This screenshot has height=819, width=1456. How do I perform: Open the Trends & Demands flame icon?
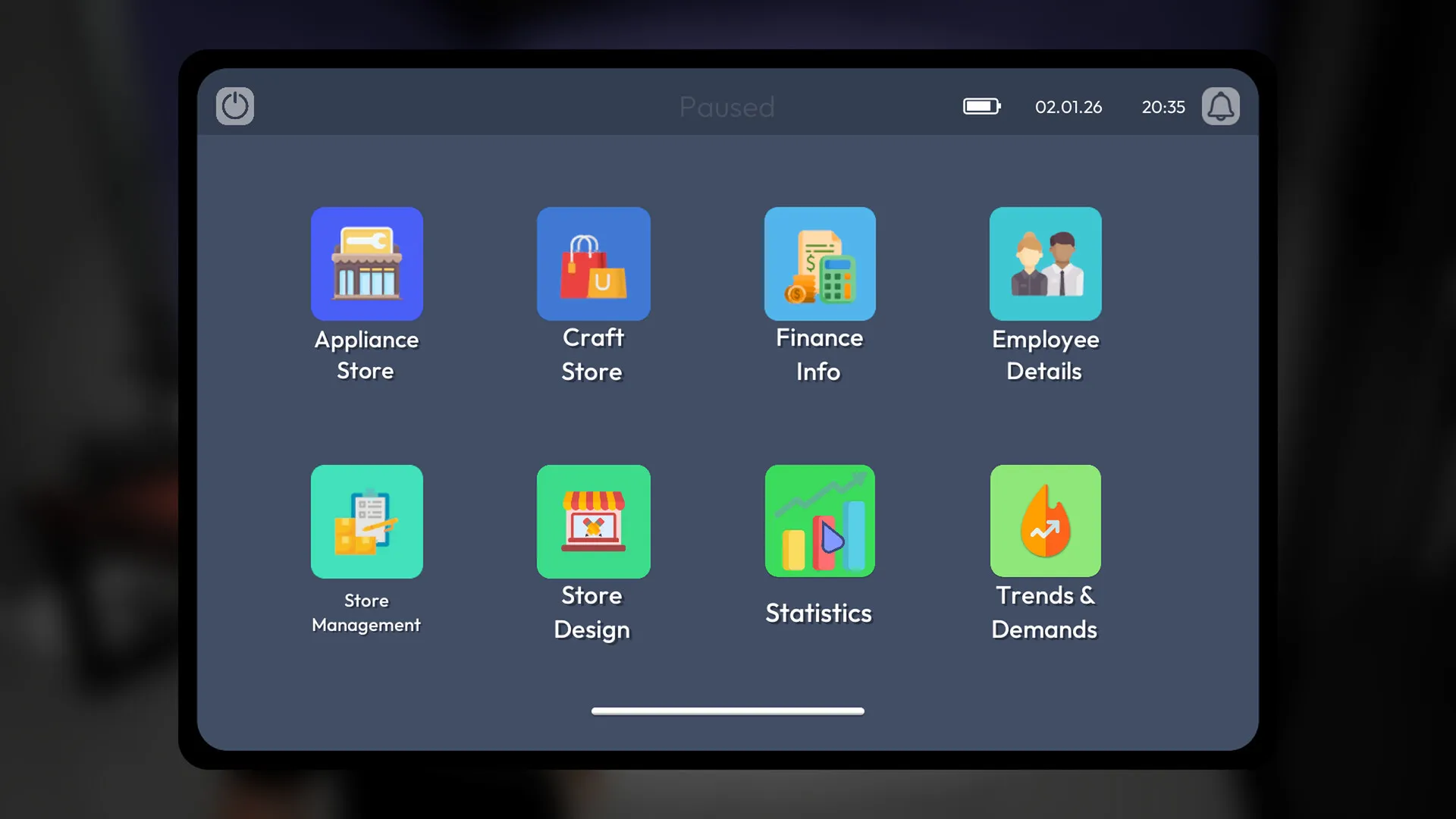click(1046, 521)
